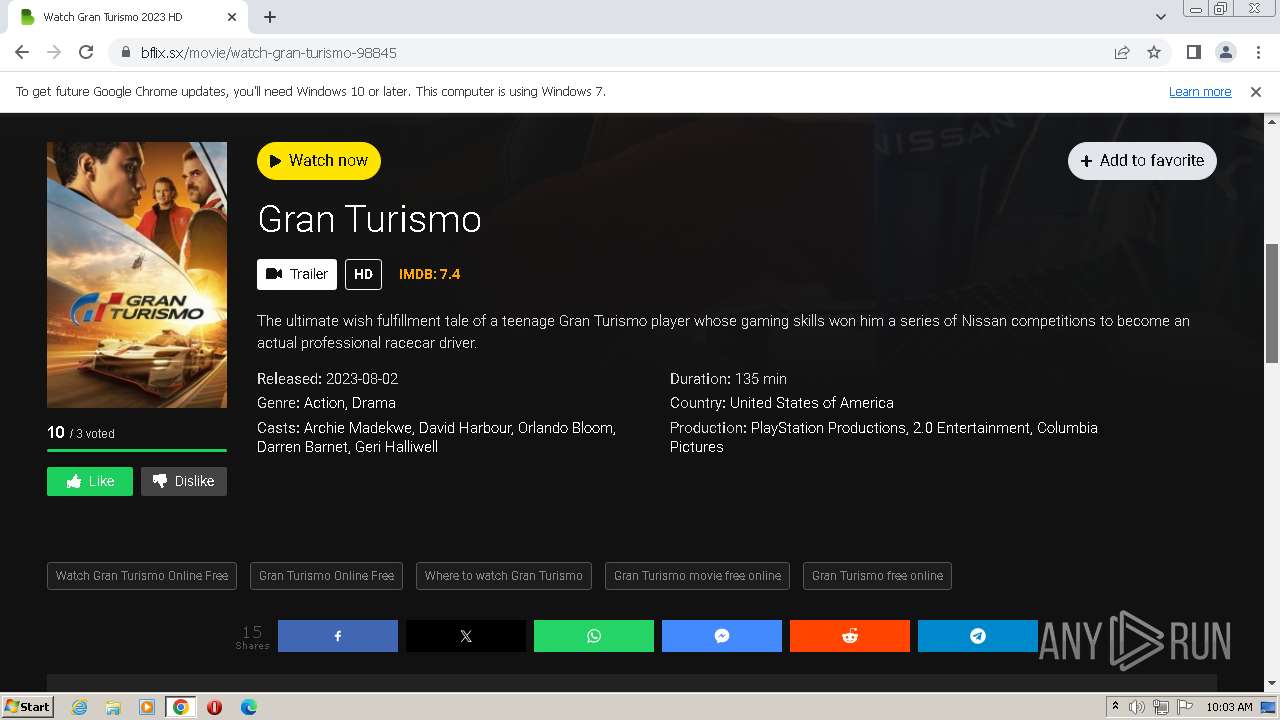Open PlayStation Productions link
This screenshot has height=720, width=1280.
tap(828, 428)
